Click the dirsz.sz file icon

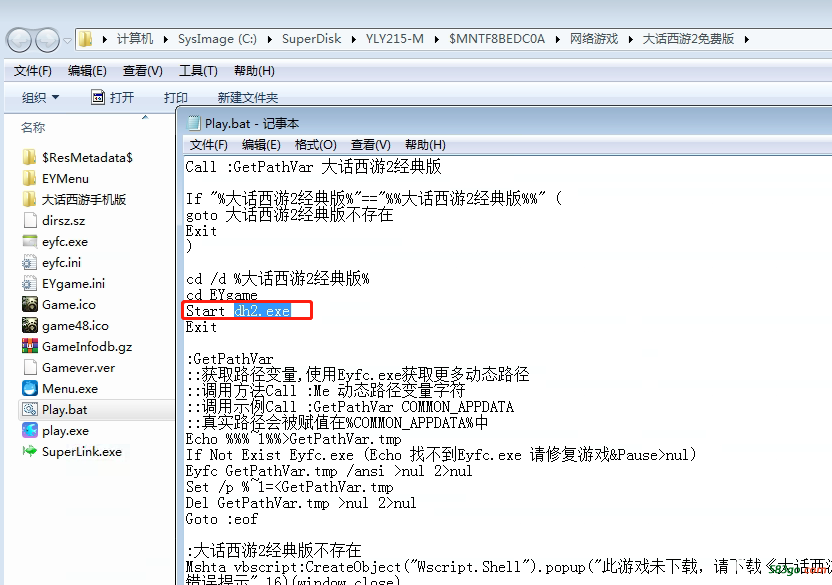(30, 220)
